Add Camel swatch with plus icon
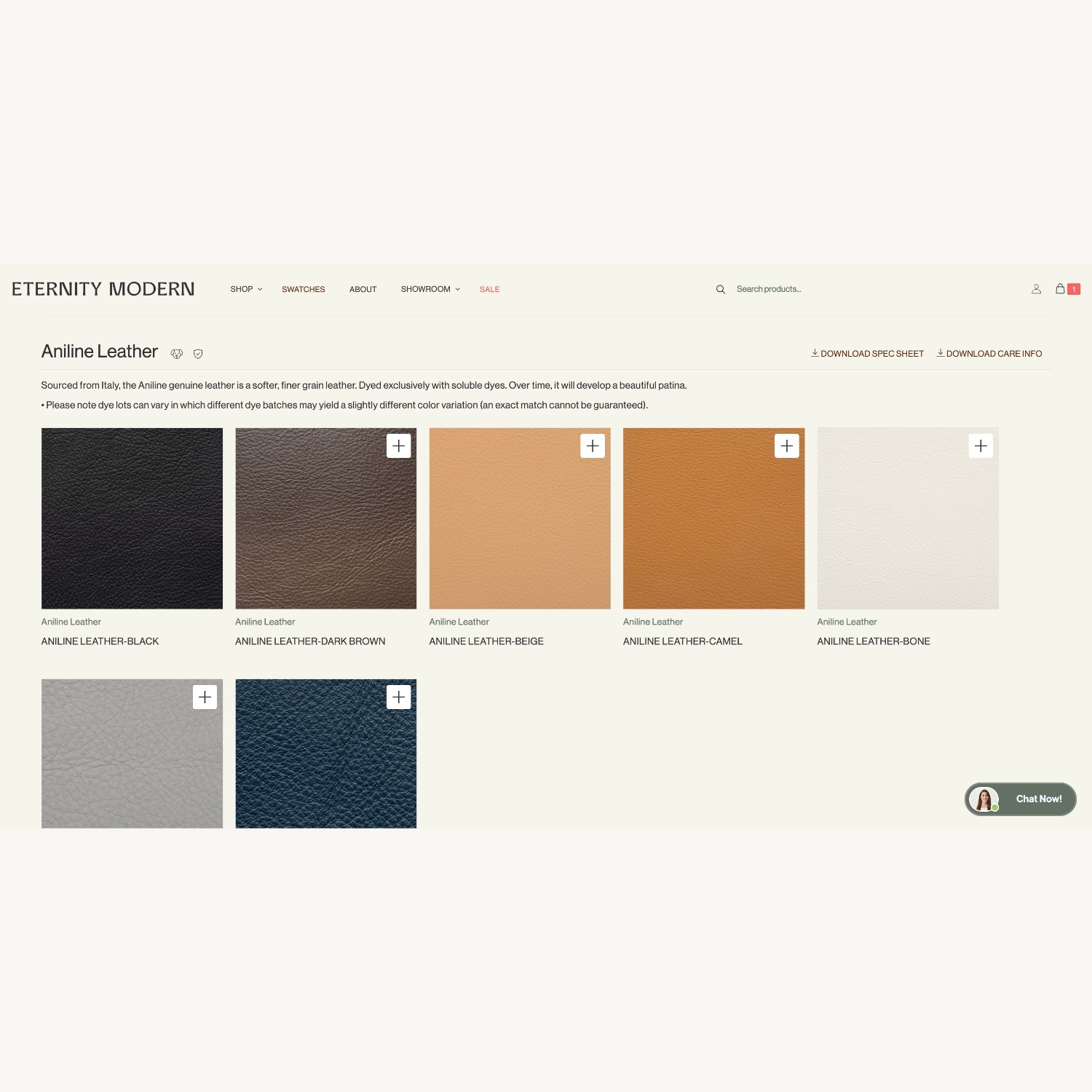This screenshot has height=1092, width=1092. 786,446
